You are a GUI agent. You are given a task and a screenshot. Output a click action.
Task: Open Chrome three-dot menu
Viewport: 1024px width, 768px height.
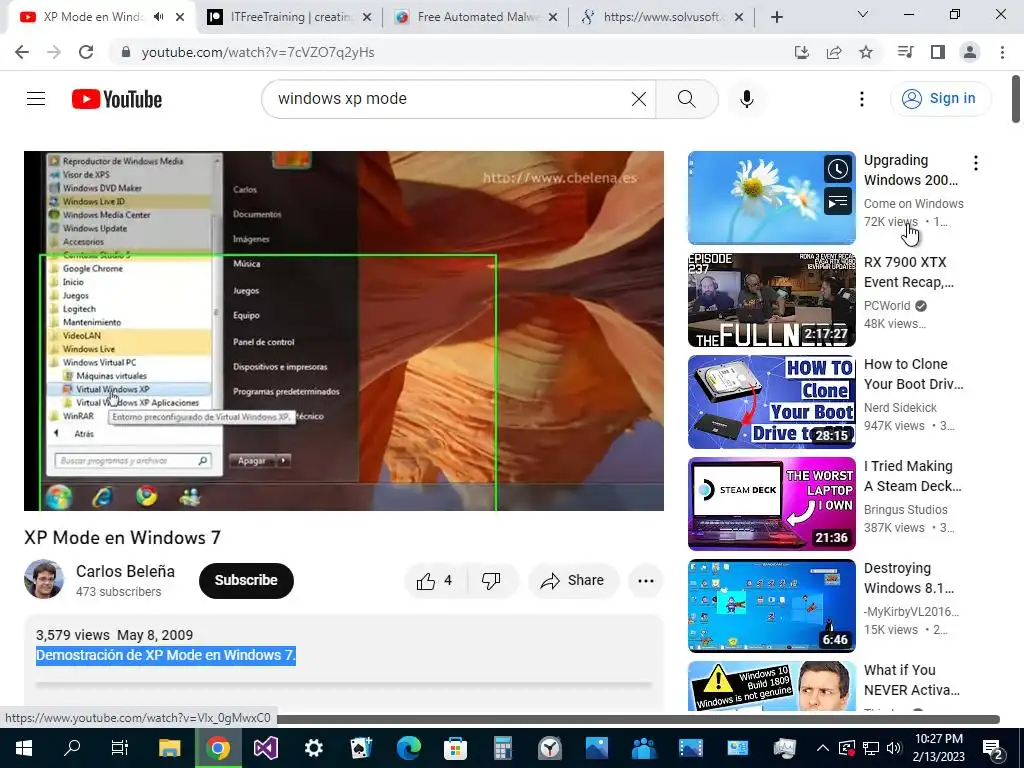point(1002,52)
